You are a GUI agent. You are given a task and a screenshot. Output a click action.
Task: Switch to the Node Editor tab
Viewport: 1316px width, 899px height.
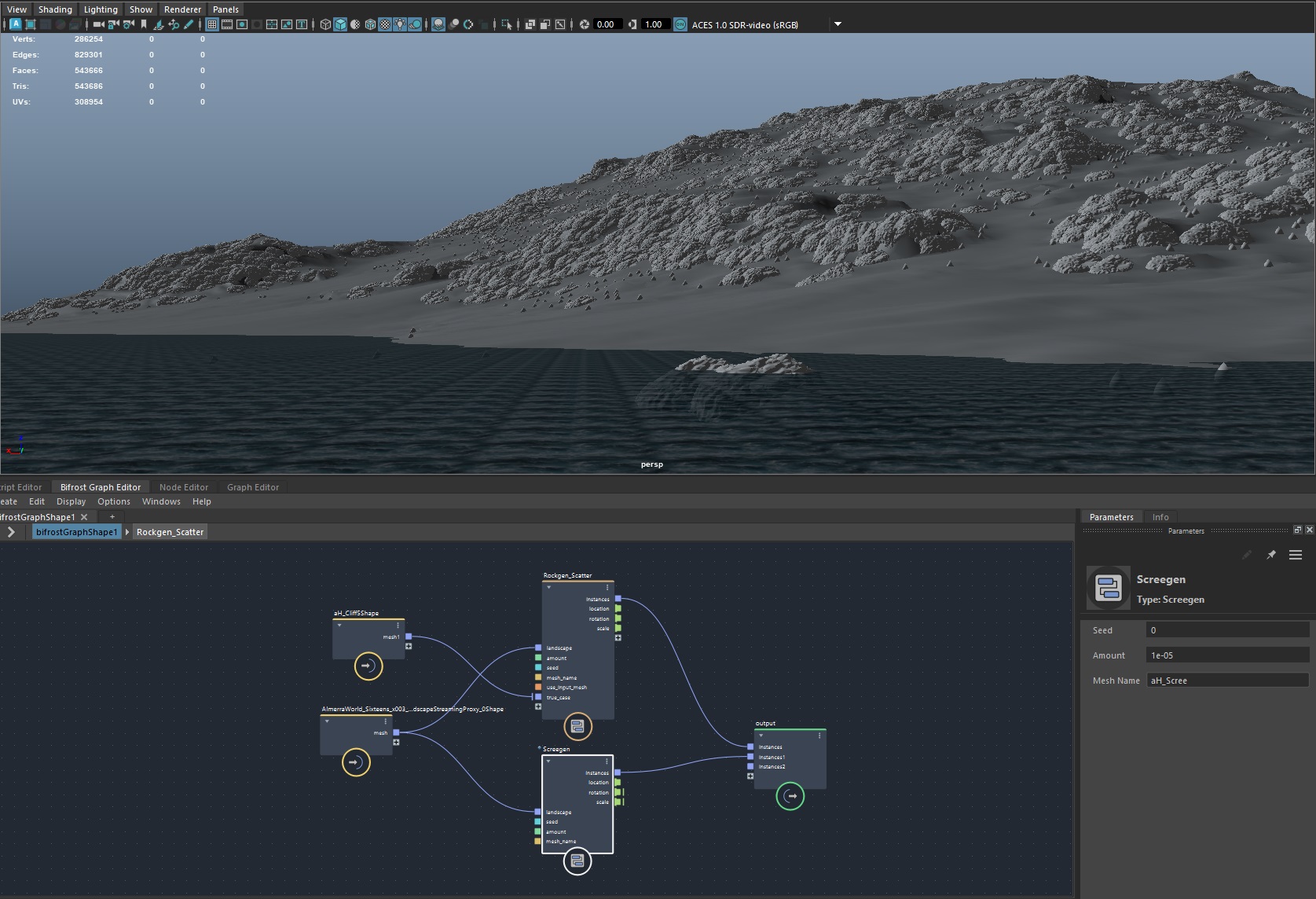(184, 487)
